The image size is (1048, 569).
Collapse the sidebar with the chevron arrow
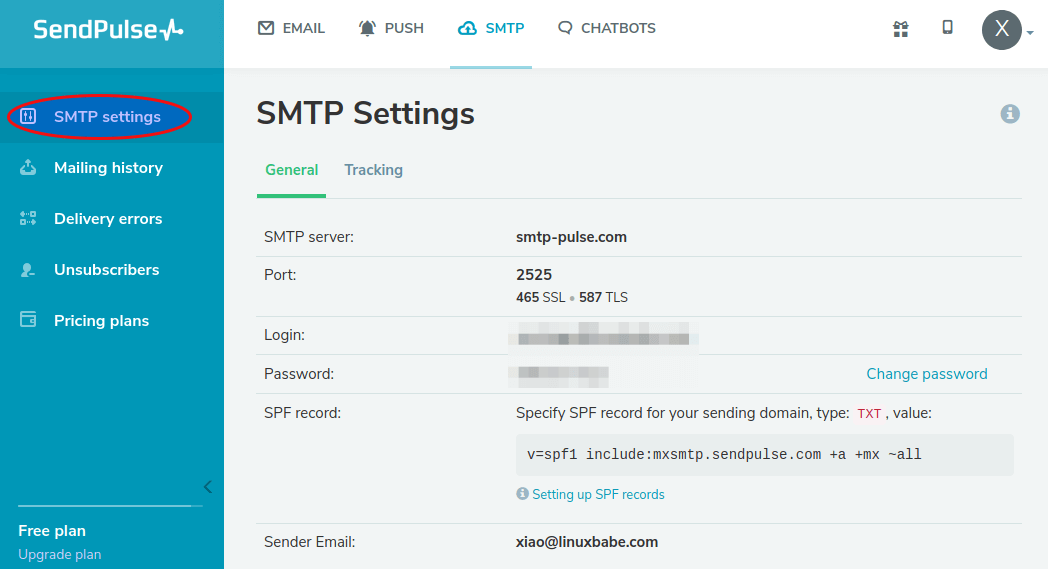click(x=207, y=487)
